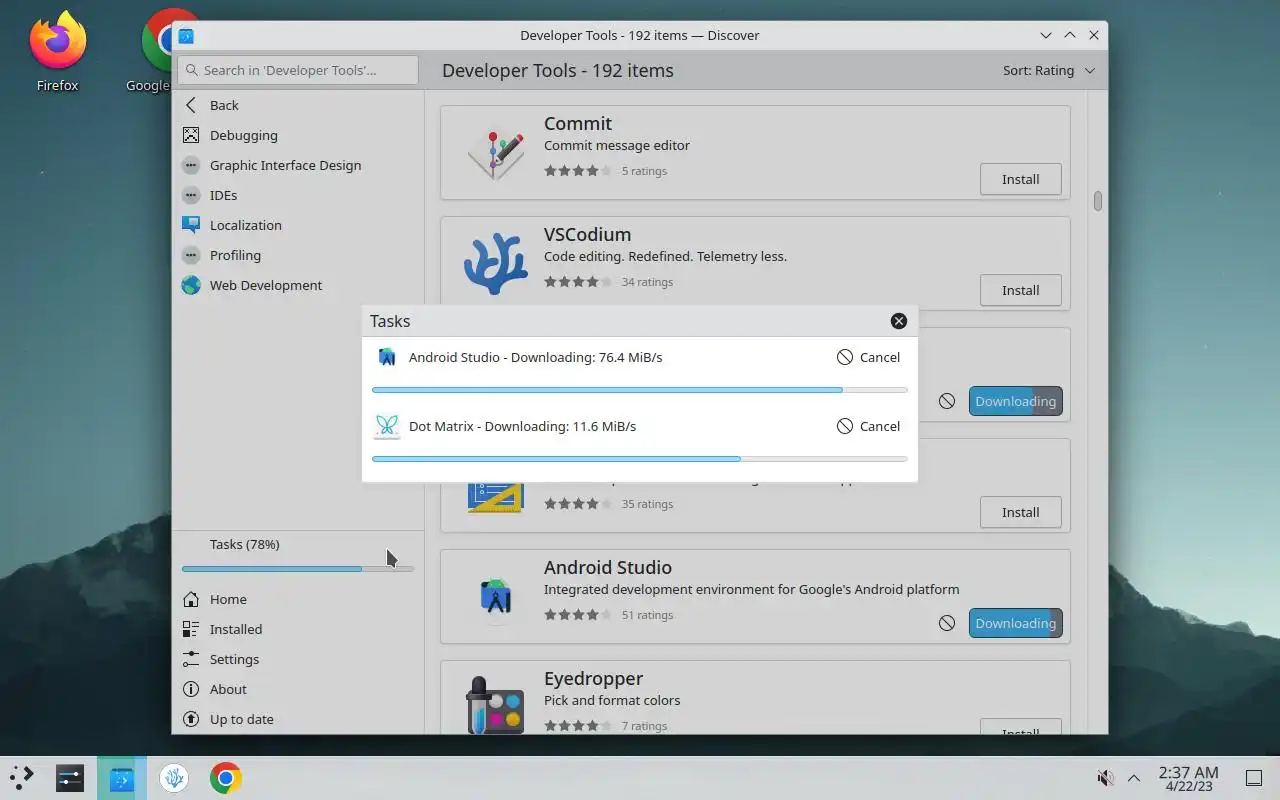Screen dimensions: 1280x800
Task: Open the VSCodium app title
Action: 587,234
